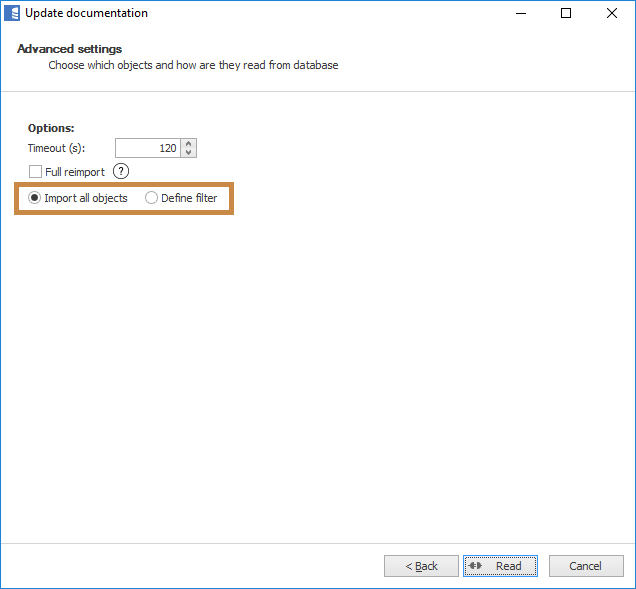Click the help question mark icon
Image resolution: width=636 pixels, height=589 pixels.
pos(122,172)
